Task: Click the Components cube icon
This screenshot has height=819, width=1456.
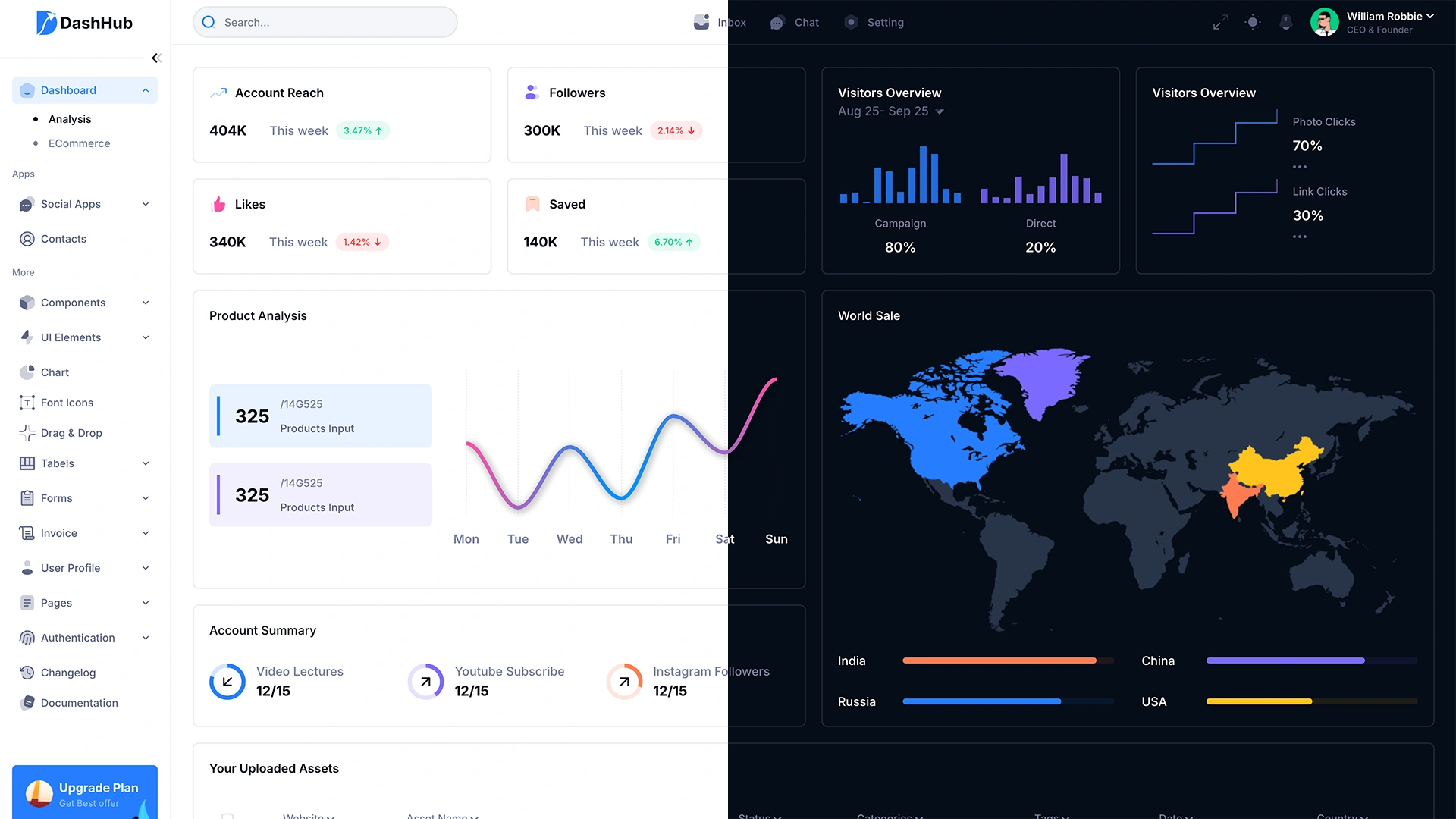Action: (27, 303)
